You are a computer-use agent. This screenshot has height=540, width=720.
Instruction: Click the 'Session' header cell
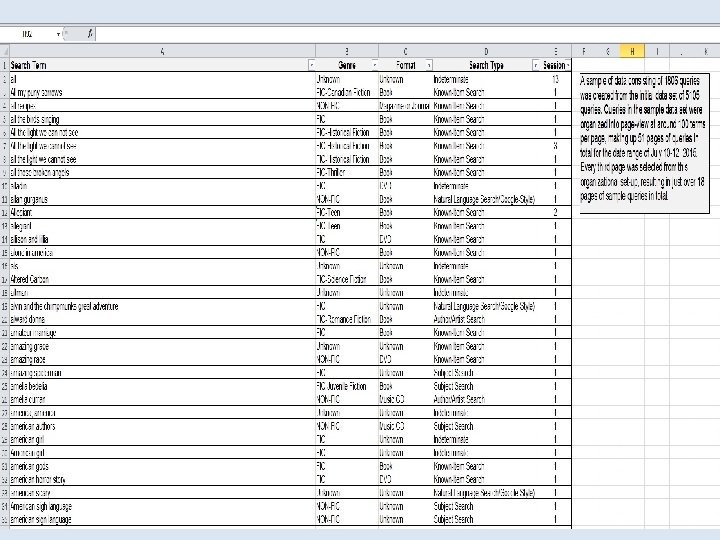556,65
